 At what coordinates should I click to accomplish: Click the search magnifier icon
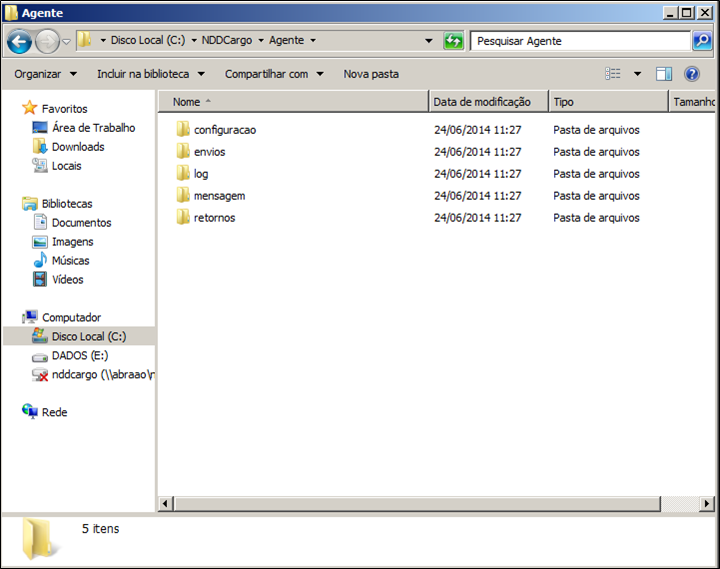tap(701, 41)
